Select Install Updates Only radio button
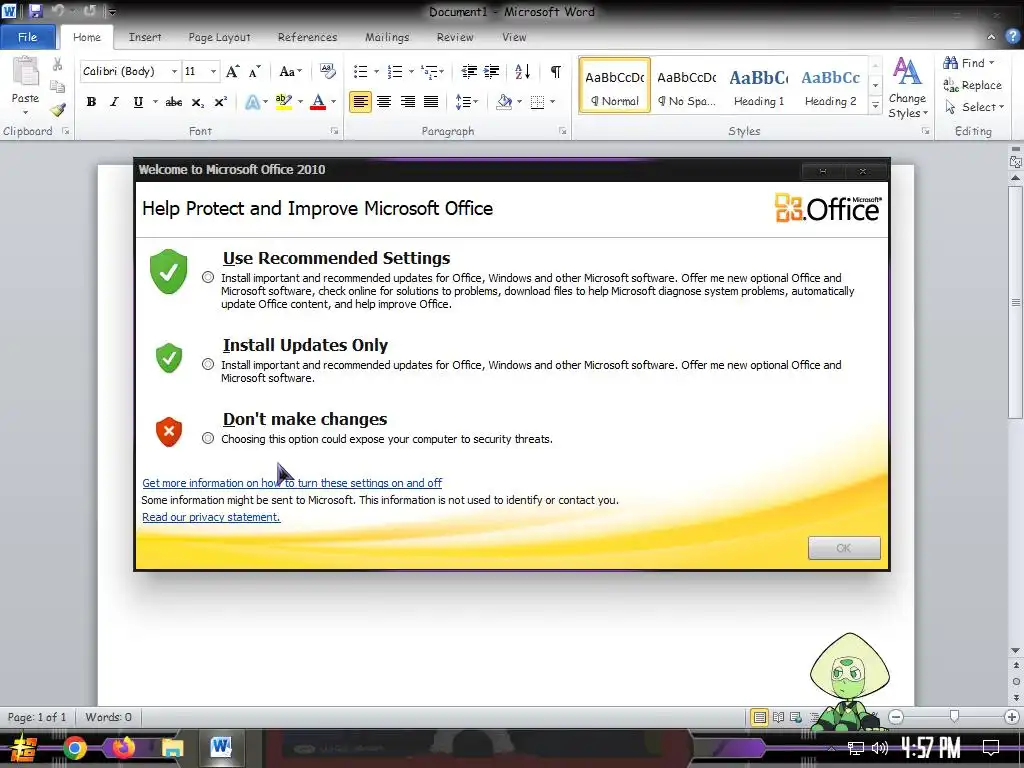 208,364
